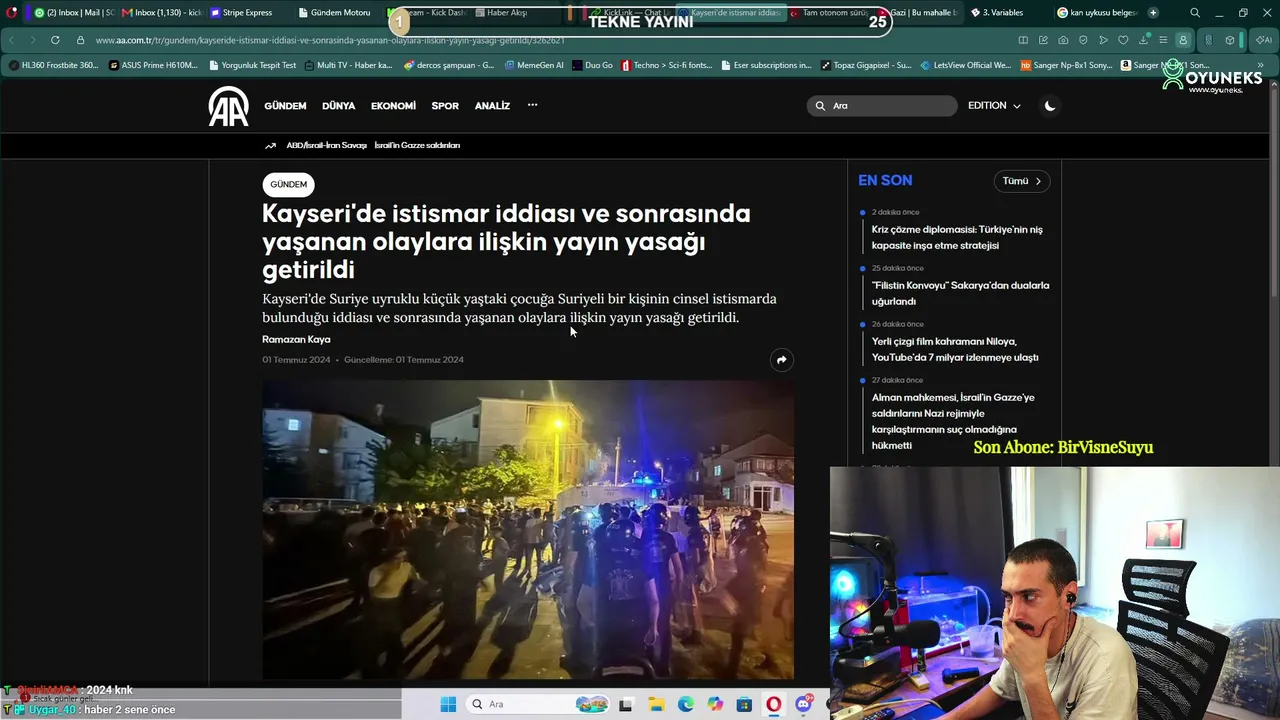The image size is (1280, 720).
Task: Open the EDITION dropdown
Action: click(x=994, y=106)
